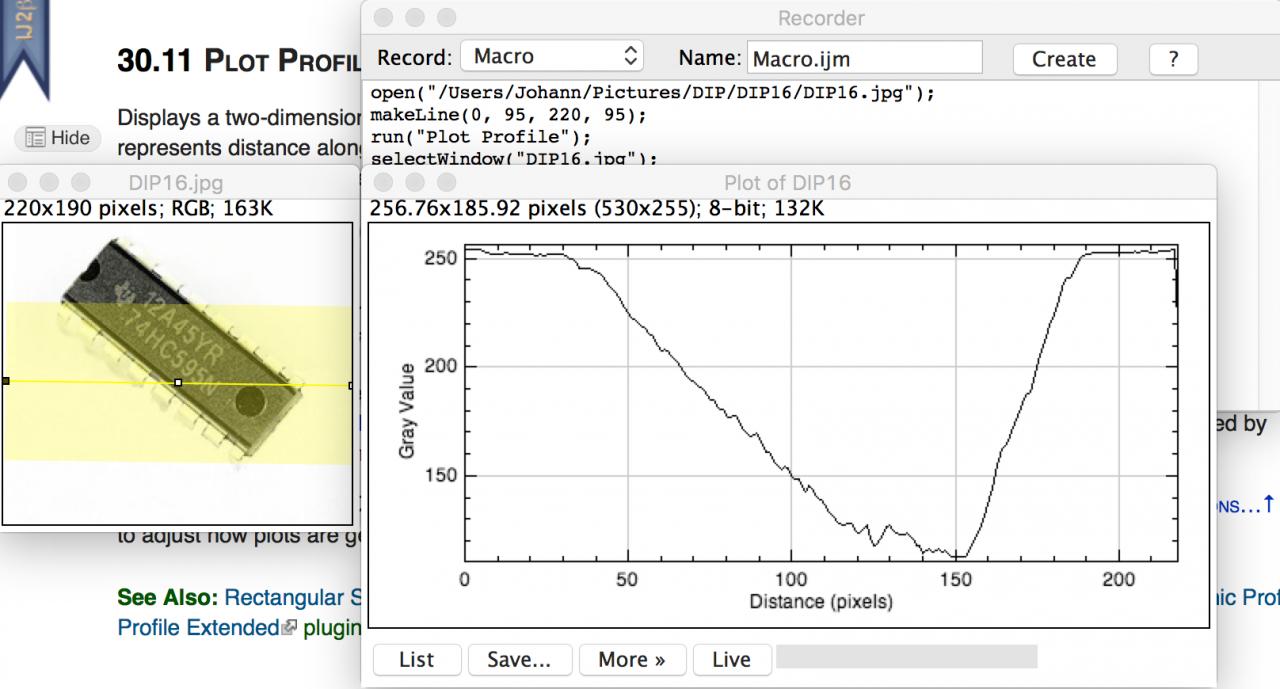Click the macro line run("Plot Profile");
This screenshot has height=689, width=1280.
(x=481, y=136)
